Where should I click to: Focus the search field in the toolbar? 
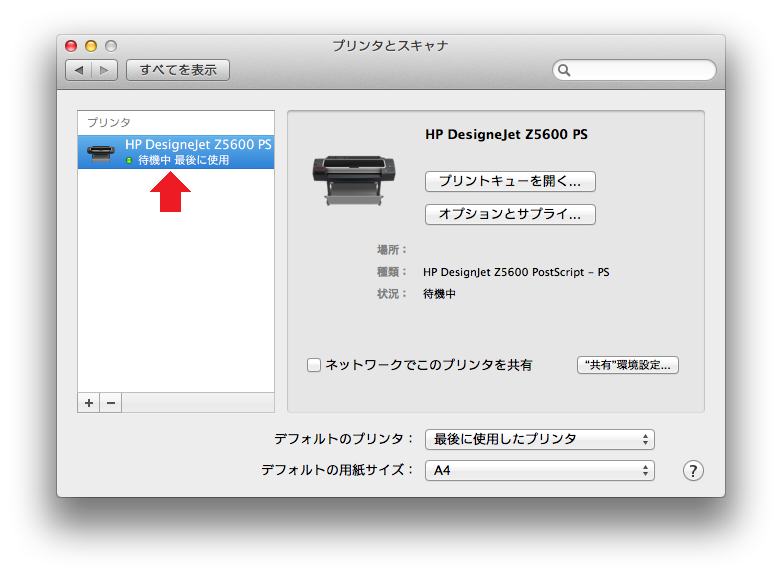[634, 70]
